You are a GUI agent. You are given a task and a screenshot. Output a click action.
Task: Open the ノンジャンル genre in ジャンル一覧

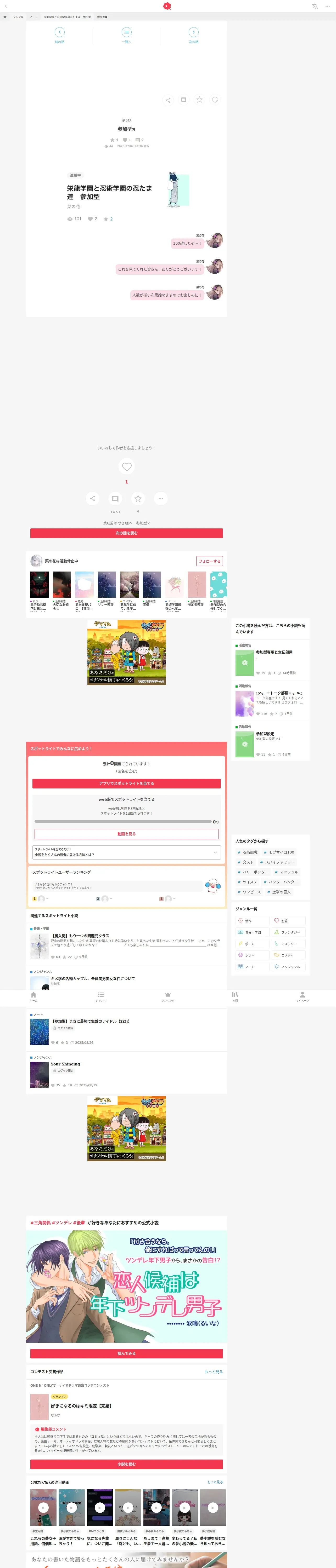tap(288, 967)
